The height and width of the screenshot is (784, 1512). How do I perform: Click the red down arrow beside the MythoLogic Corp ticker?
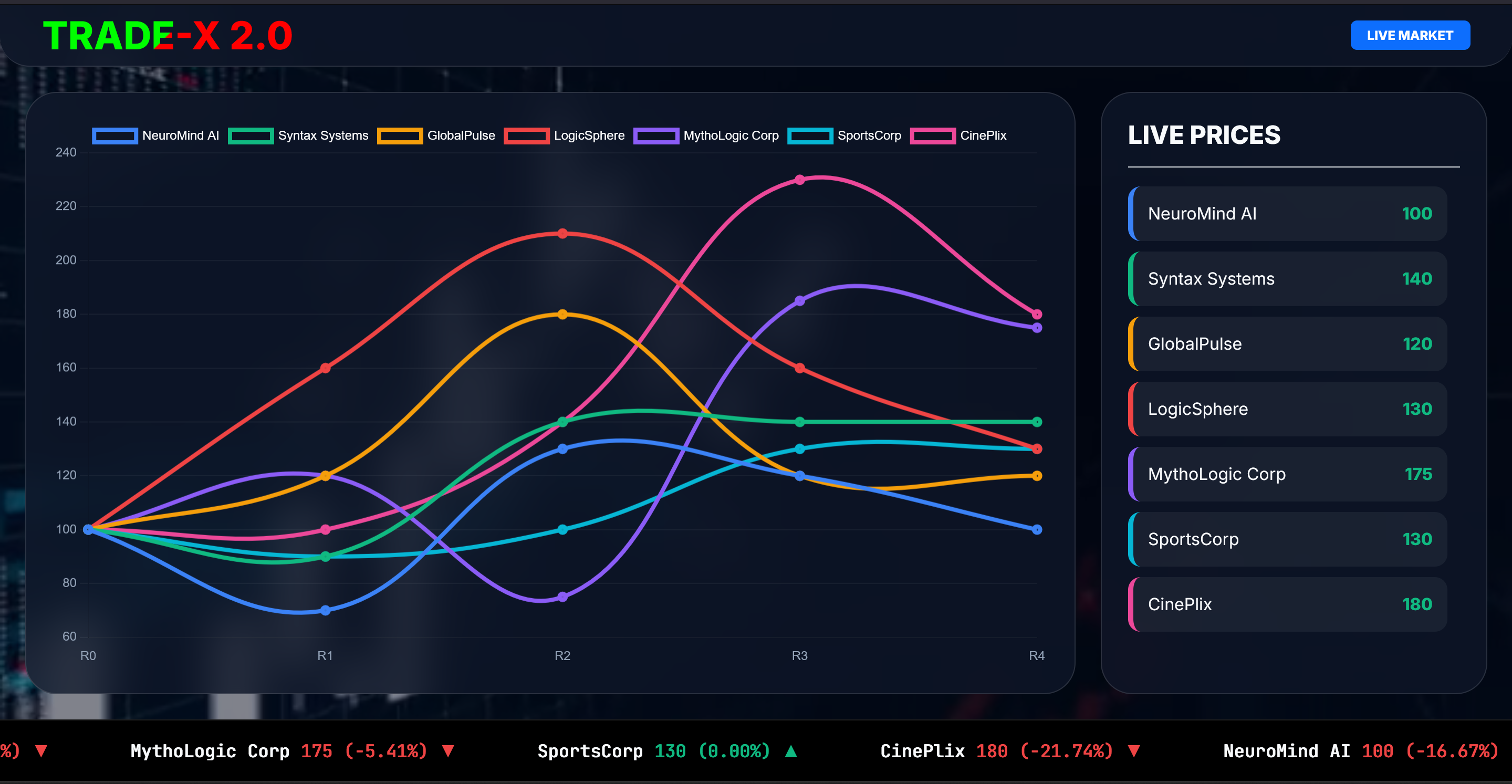(x=449, y=752)
